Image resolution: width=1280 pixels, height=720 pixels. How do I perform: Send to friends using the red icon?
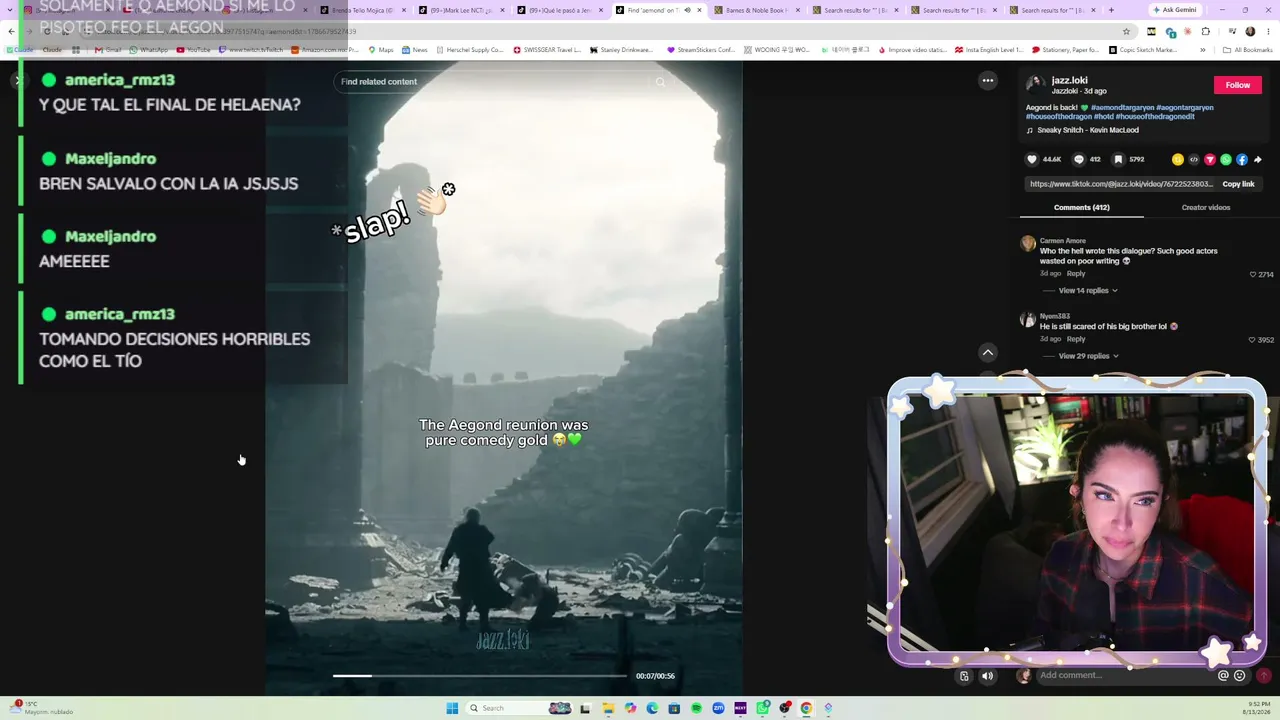[x=1210, y=159]
